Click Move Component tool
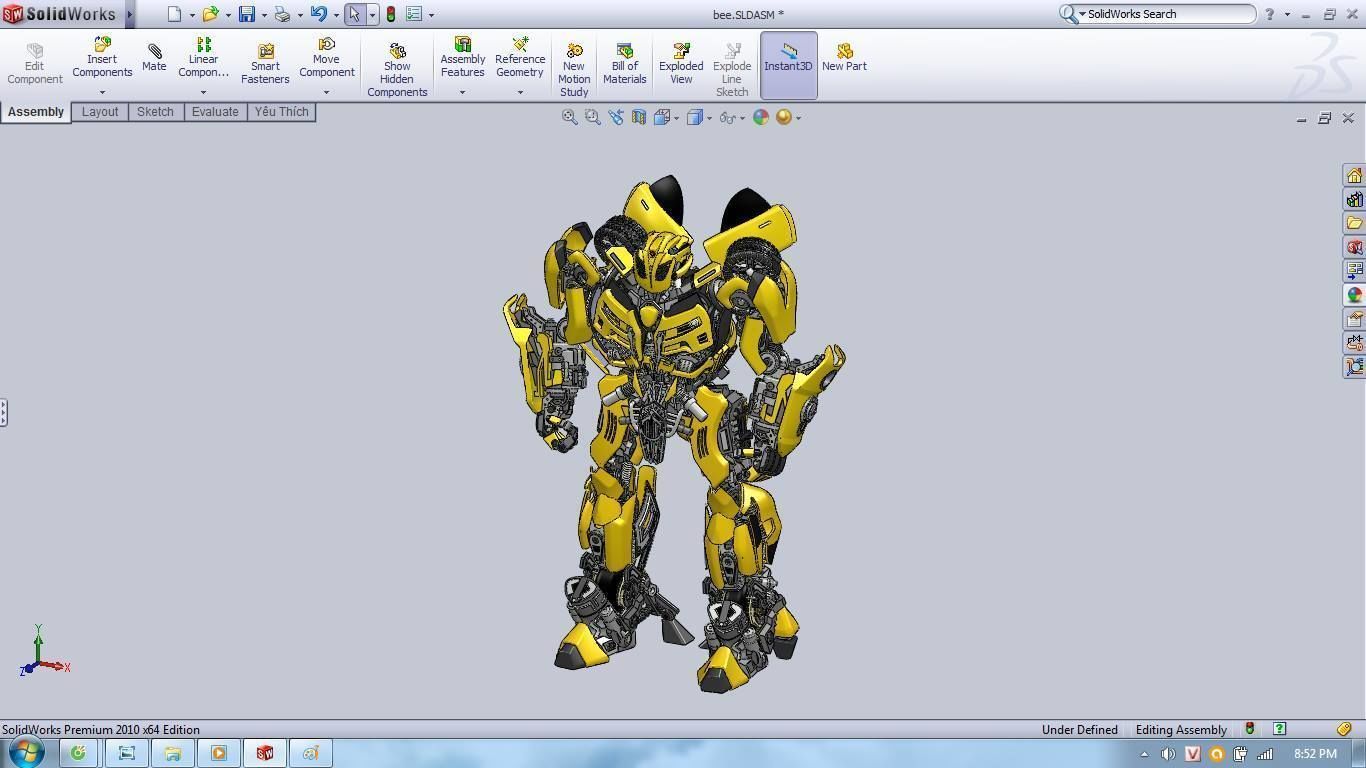The height and width of the screenshot is (768, 1366). click(326, 57)
